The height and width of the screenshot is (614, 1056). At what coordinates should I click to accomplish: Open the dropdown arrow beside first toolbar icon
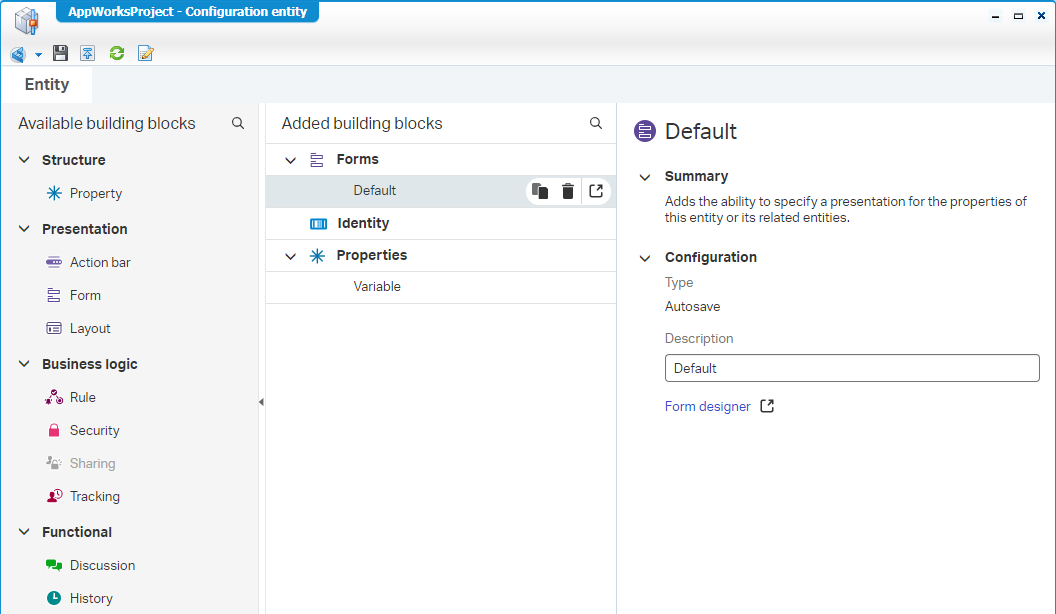[38, 54]
